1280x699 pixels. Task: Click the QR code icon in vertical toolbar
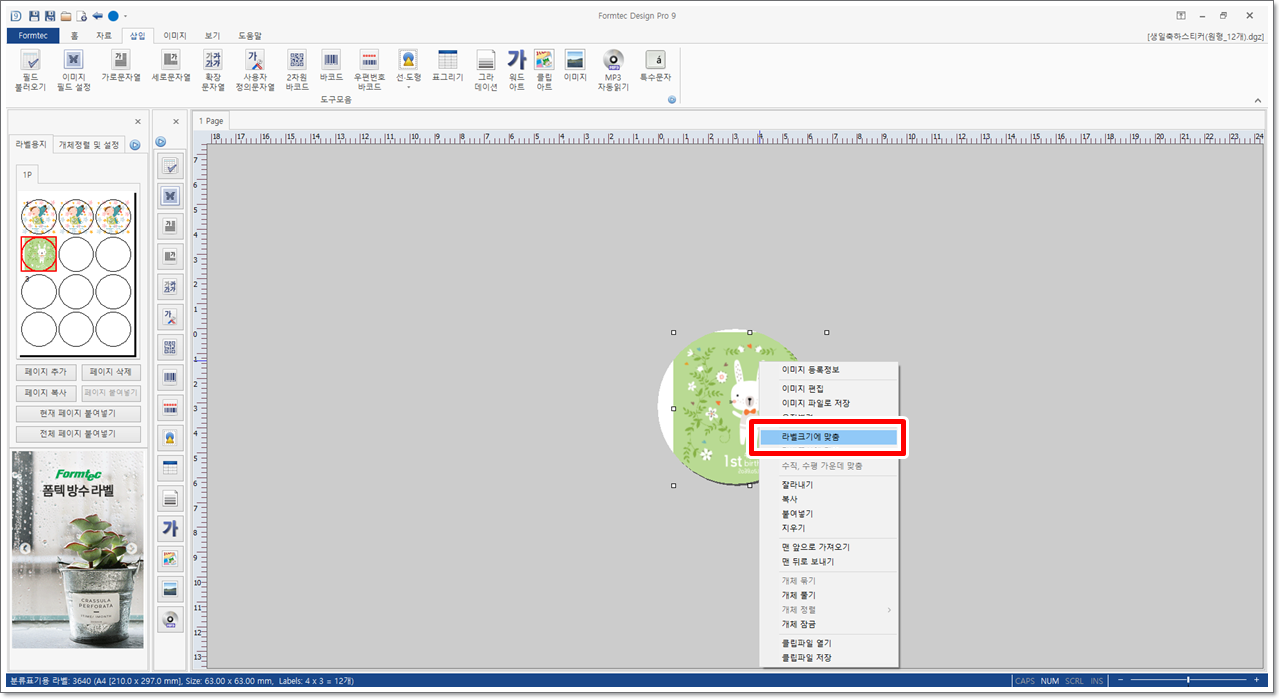click(x=170, y=348)
